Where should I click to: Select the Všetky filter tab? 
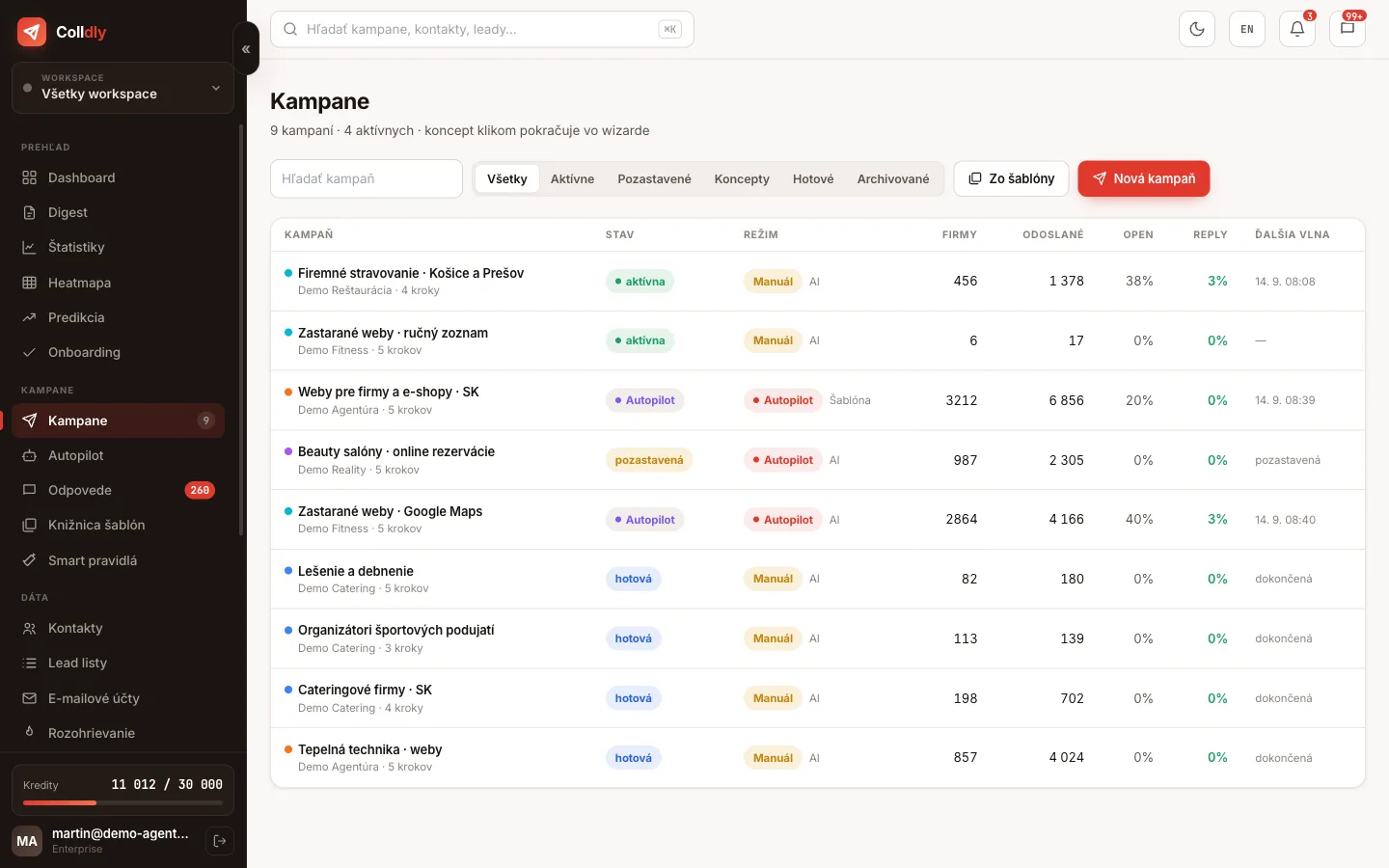[x=507, y=178]
